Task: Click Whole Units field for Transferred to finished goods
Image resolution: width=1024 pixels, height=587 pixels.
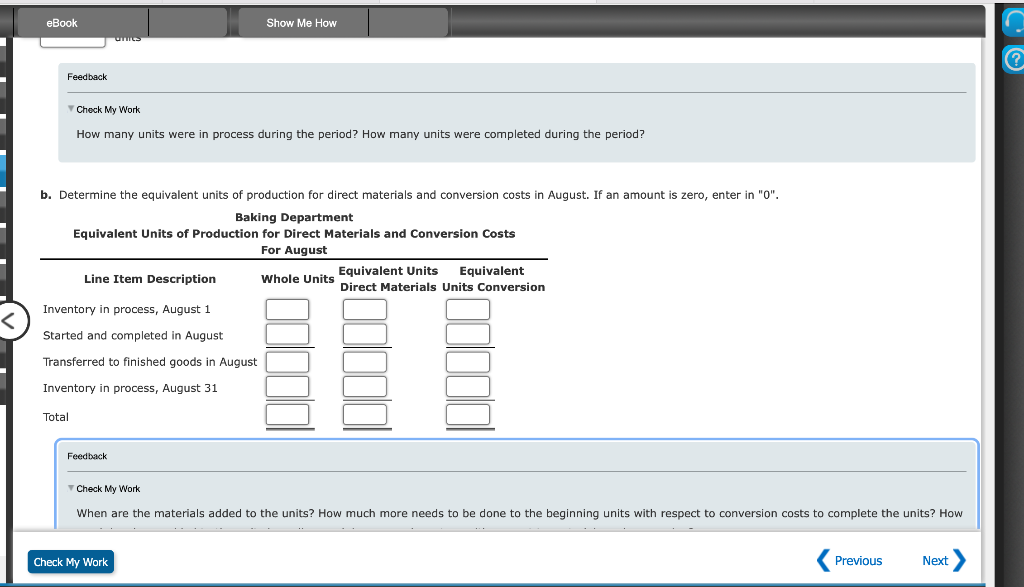Action: tap(287, 362)
